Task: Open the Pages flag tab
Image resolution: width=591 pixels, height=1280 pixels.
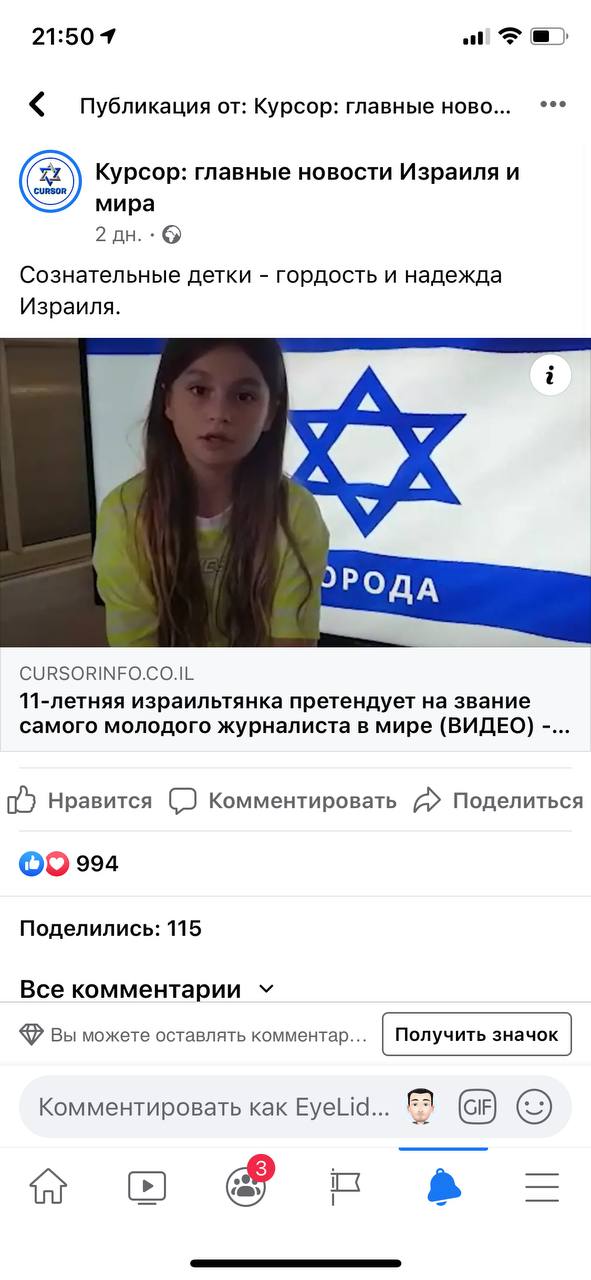Action: point(345,1187)
